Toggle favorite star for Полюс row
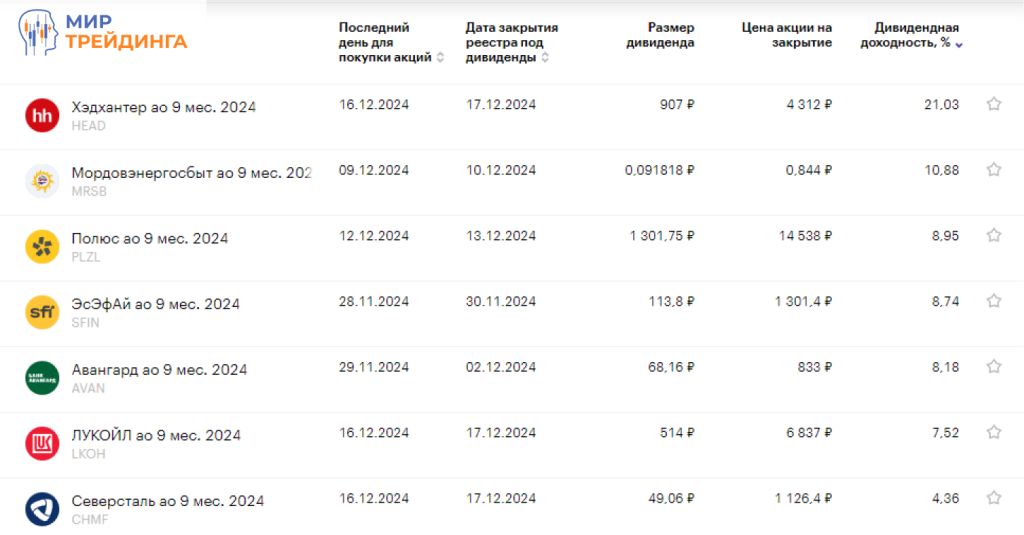 (x=994, y=235)
